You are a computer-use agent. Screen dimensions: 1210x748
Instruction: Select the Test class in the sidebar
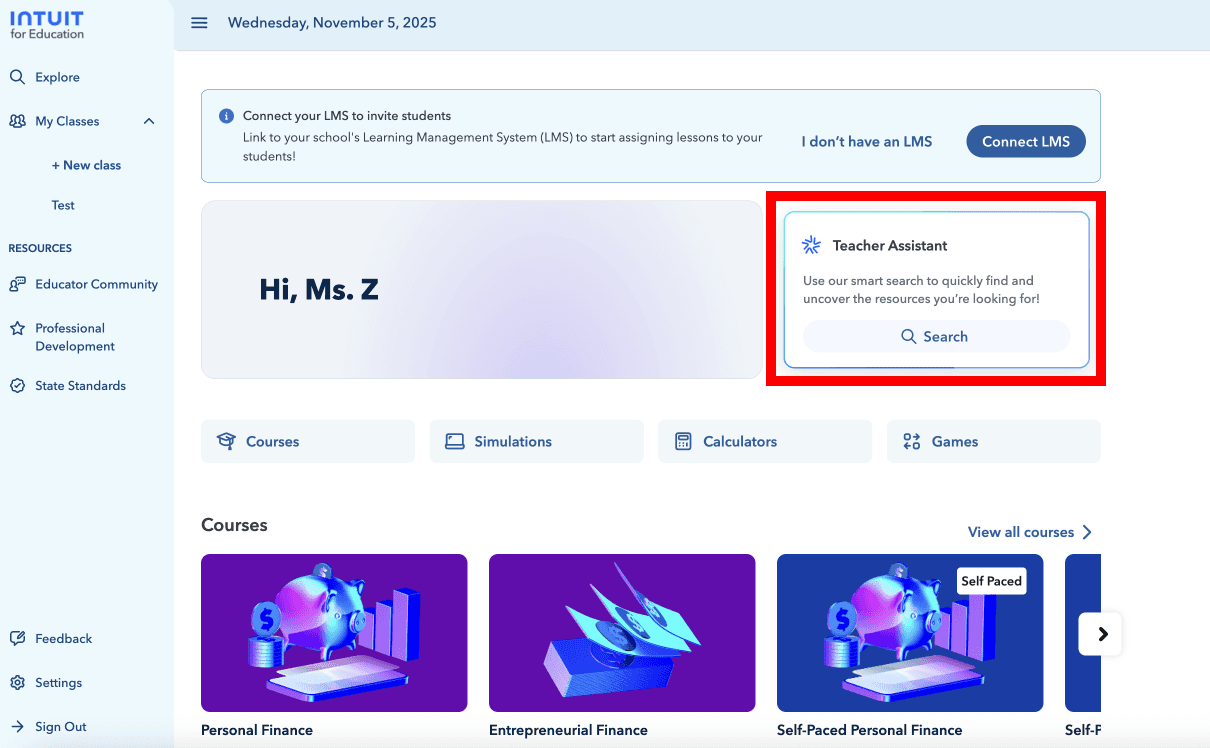(62, 204)
